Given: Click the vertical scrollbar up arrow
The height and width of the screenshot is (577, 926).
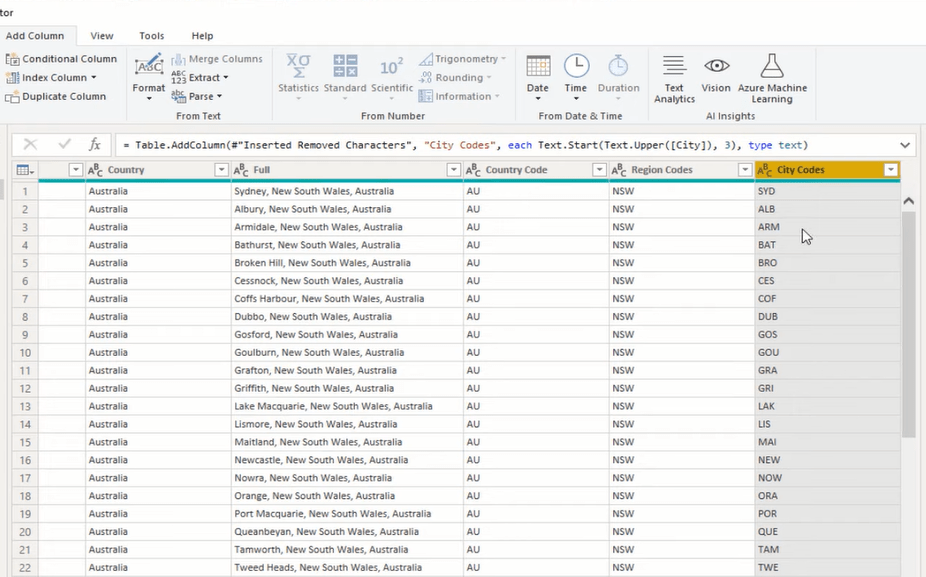Looking at the screenshot, I should tap(909, 201).
